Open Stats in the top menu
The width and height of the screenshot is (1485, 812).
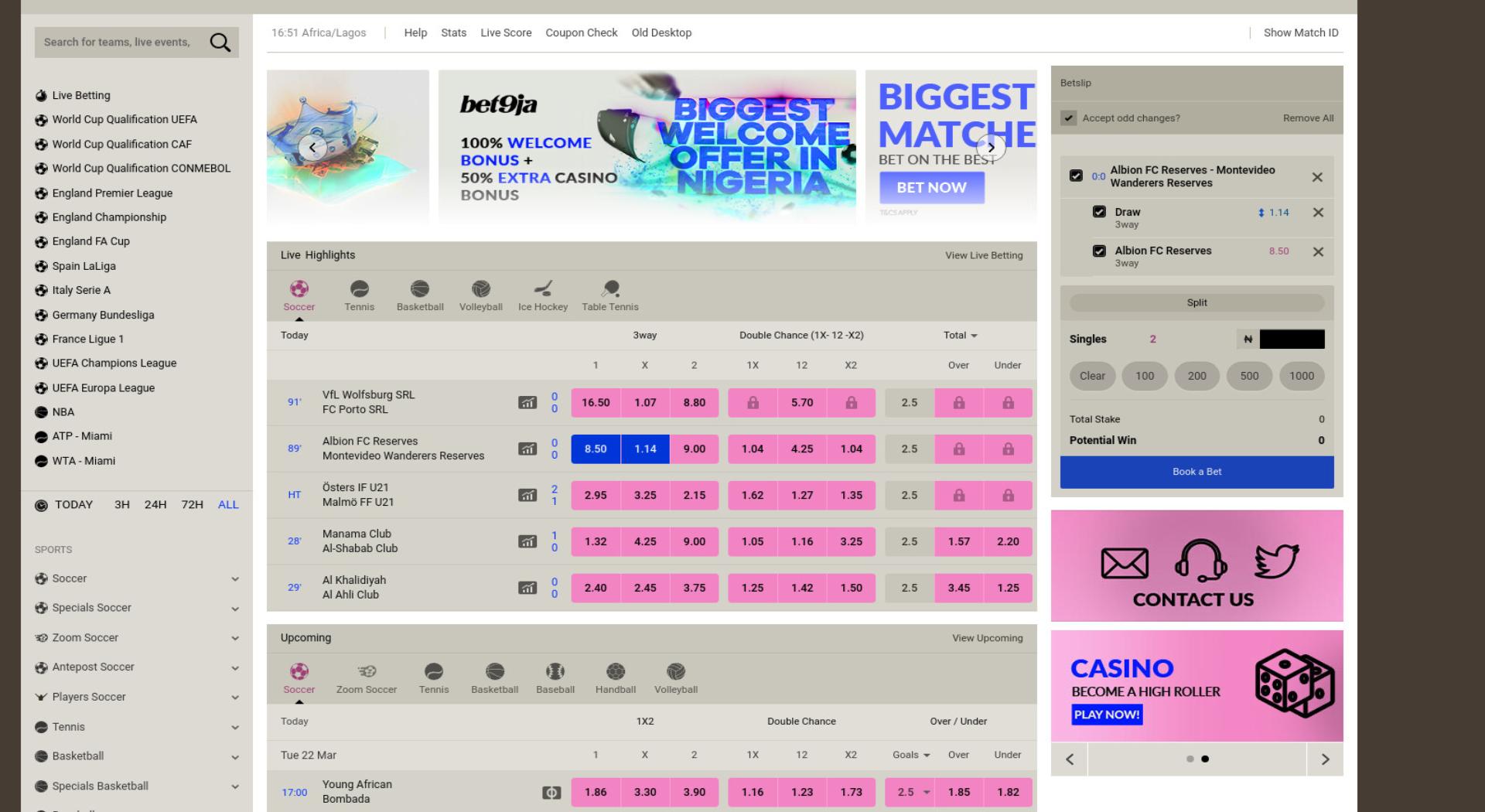[453, 32]
